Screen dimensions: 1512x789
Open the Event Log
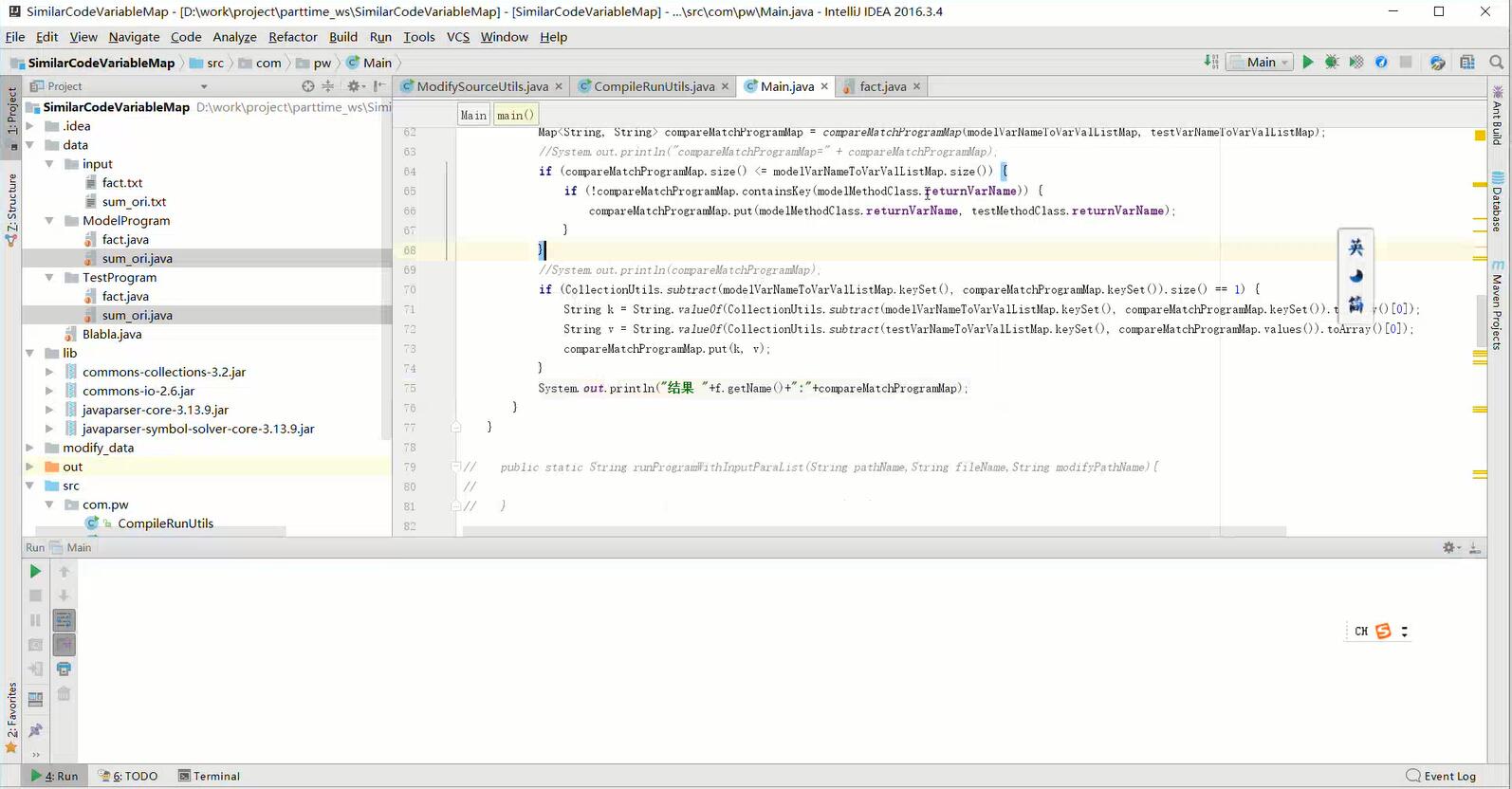tap(1441, 776)
